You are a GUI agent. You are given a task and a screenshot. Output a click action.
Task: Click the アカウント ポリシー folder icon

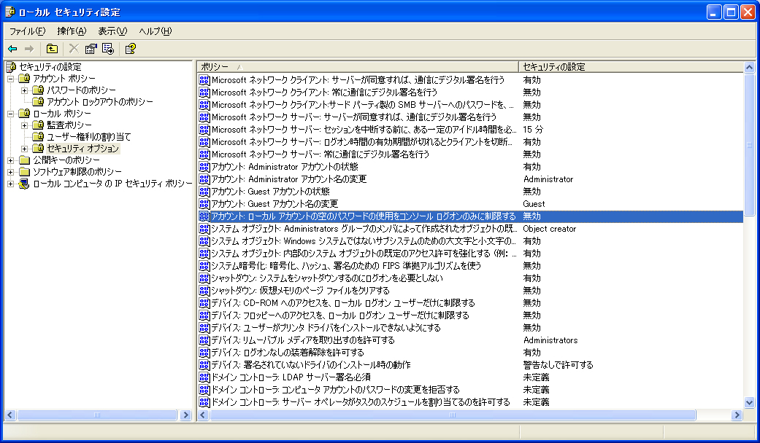point(24,79)
